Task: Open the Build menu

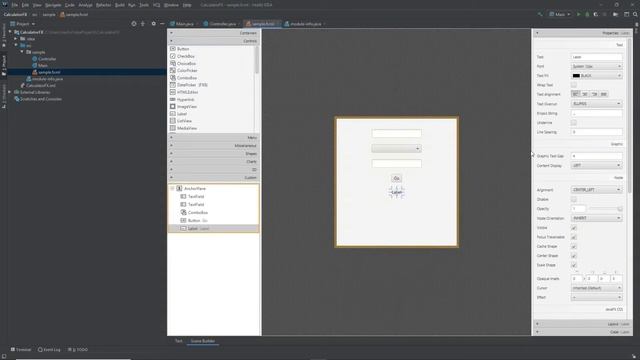Action: tap(120, 5)
